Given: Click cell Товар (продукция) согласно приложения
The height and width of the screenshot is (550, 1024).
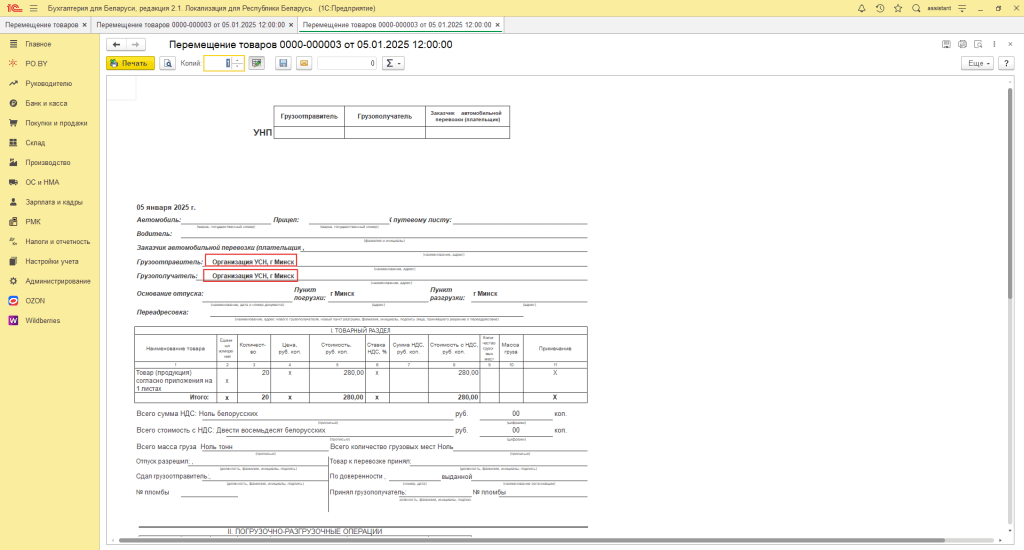Looking at the screenshot, I should pos(175,380).
